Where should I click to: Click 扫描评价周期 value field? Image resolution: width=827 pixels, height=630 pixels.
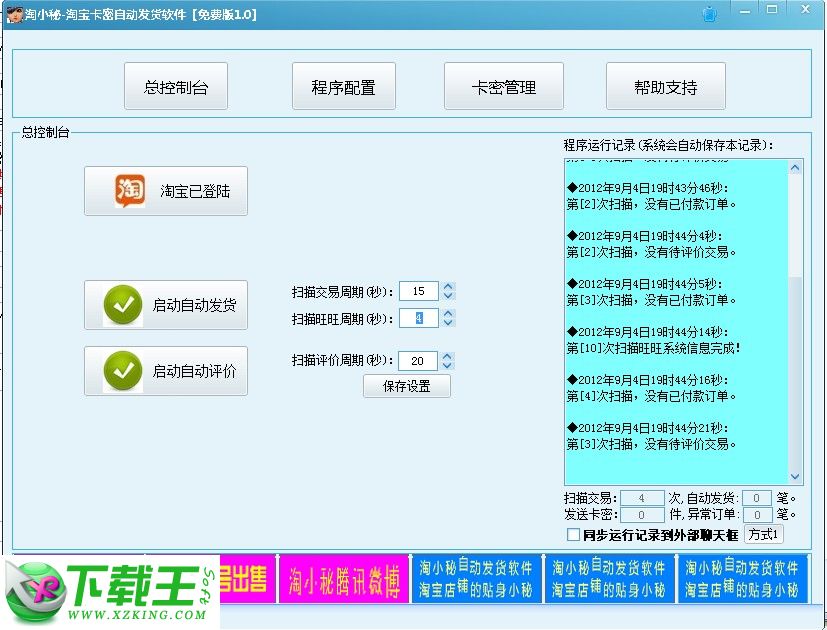[417, 361]
